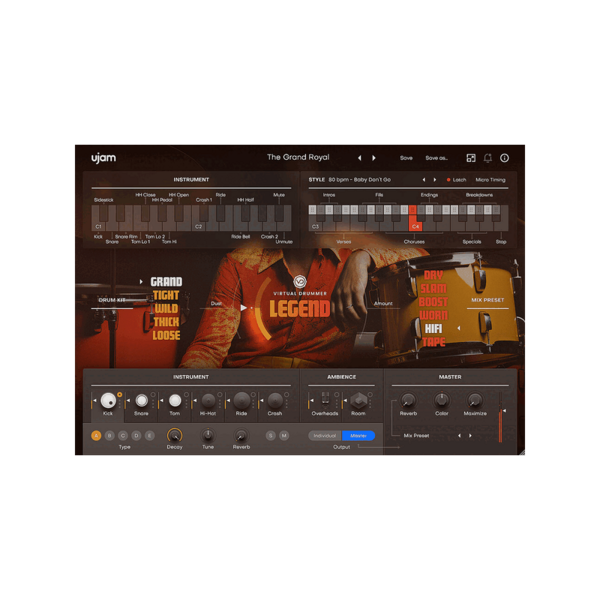
Task: Click the Kick Tune knob
Action: tap(208, 435)
